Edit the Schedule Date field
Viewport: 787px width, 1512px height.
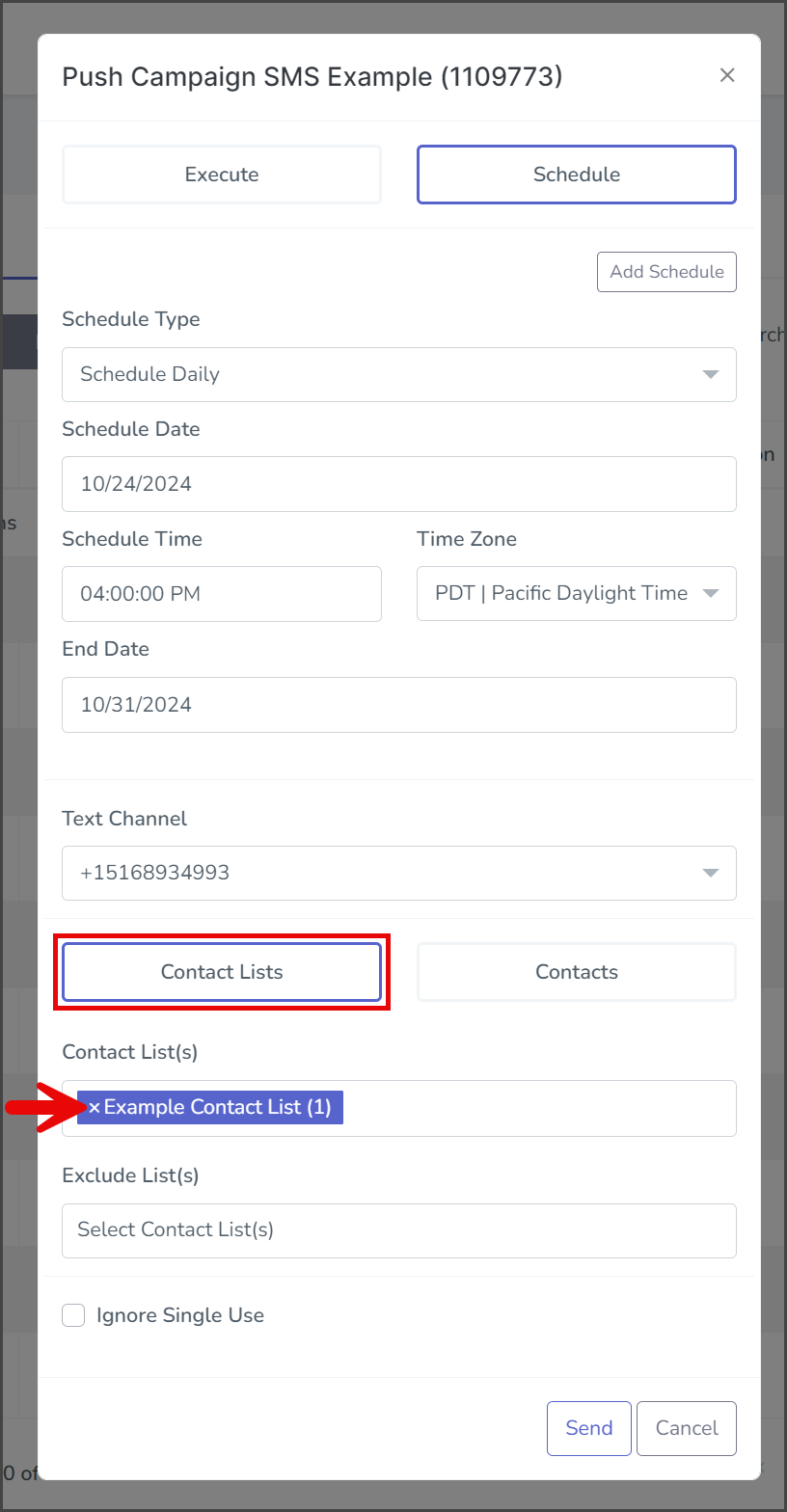click(399, 484)
